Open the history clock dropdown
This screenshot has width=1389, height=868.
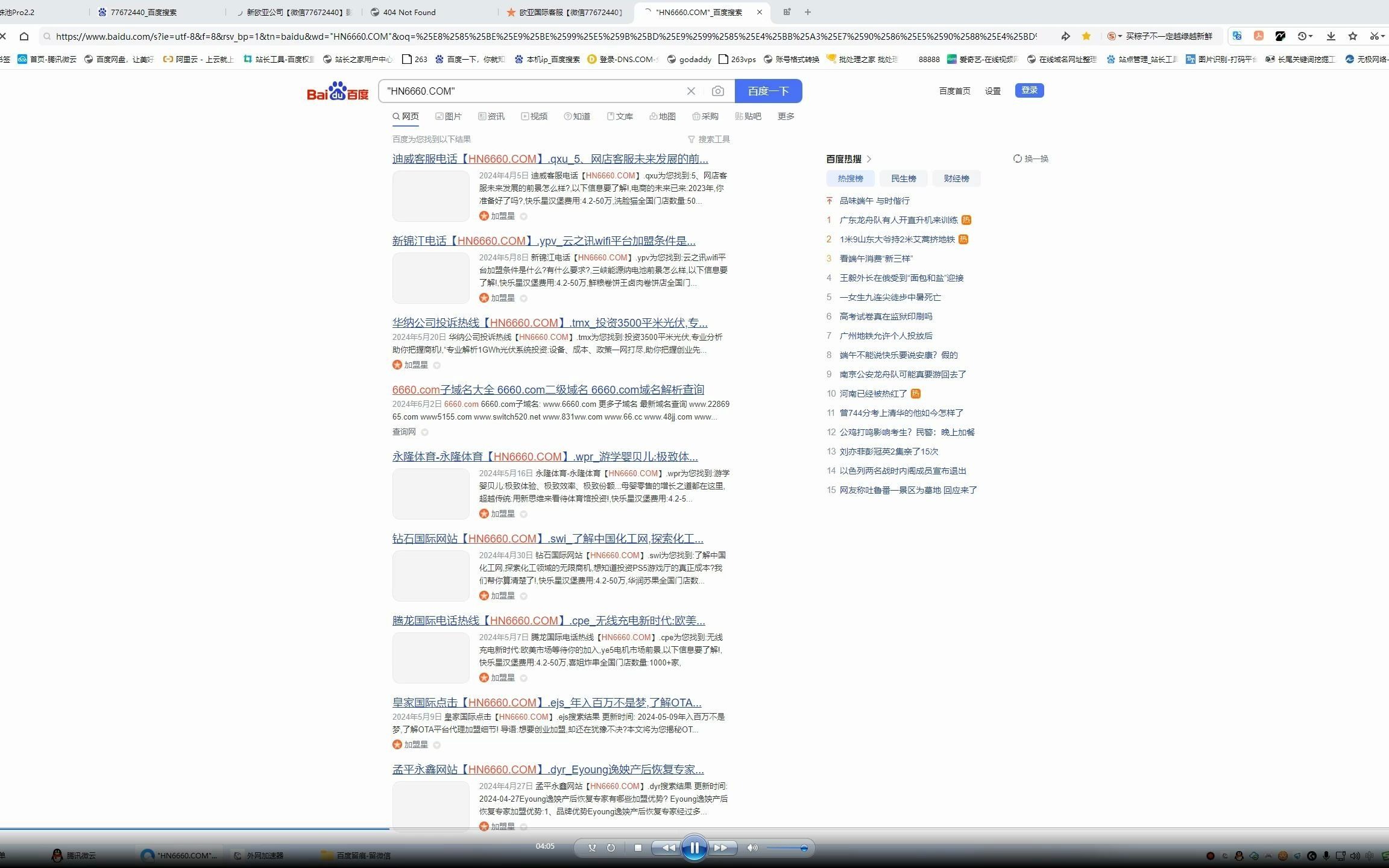click(x=1305, y=36)
